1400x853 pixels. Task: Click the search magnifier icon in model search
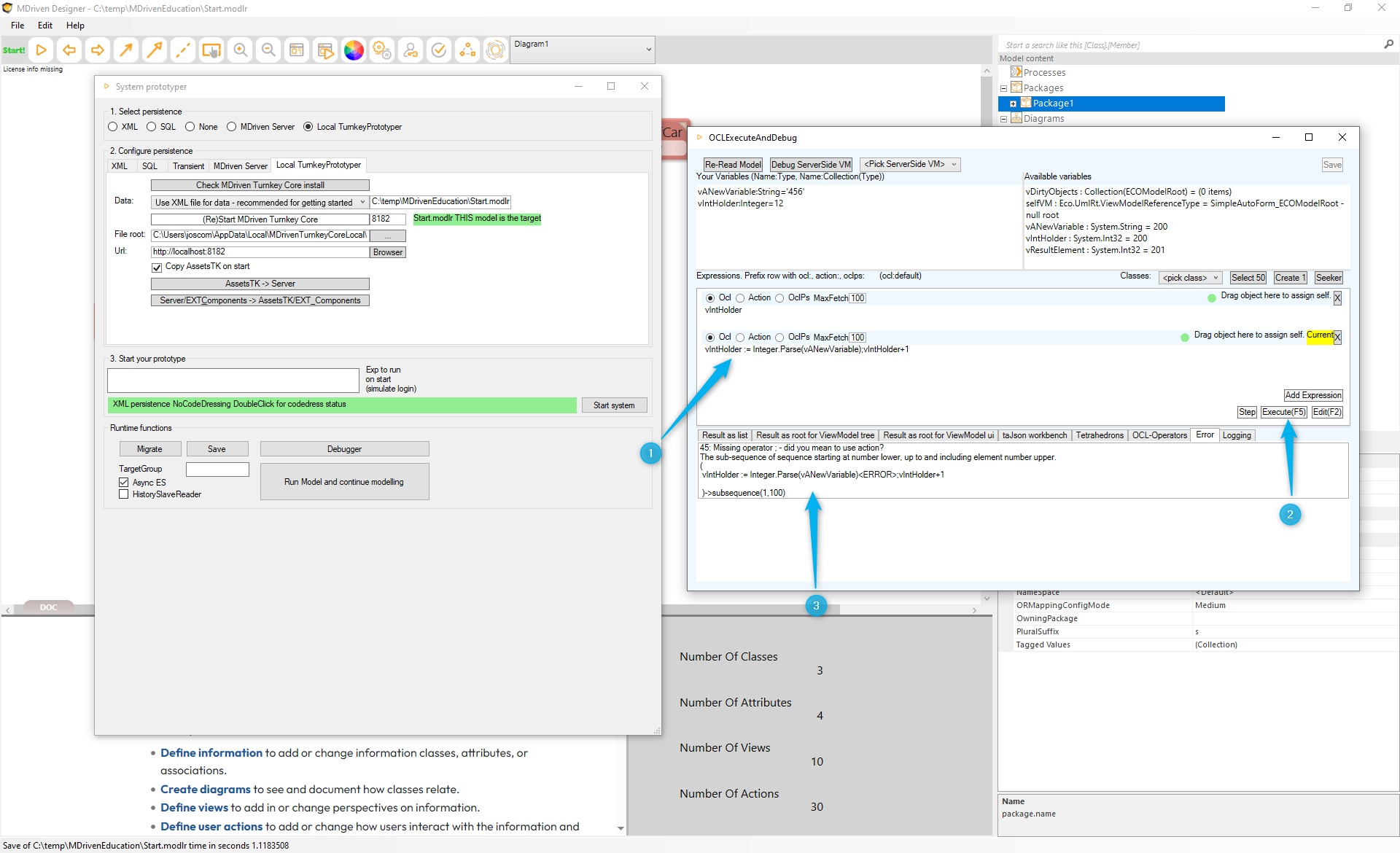point(1388,44)
